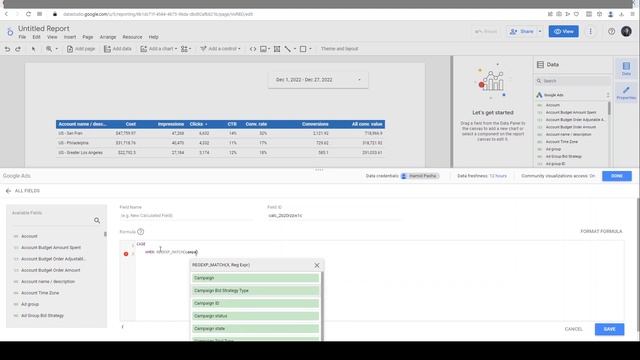Open Theme and layout panel
640x360 pixels.
point(339,49)
